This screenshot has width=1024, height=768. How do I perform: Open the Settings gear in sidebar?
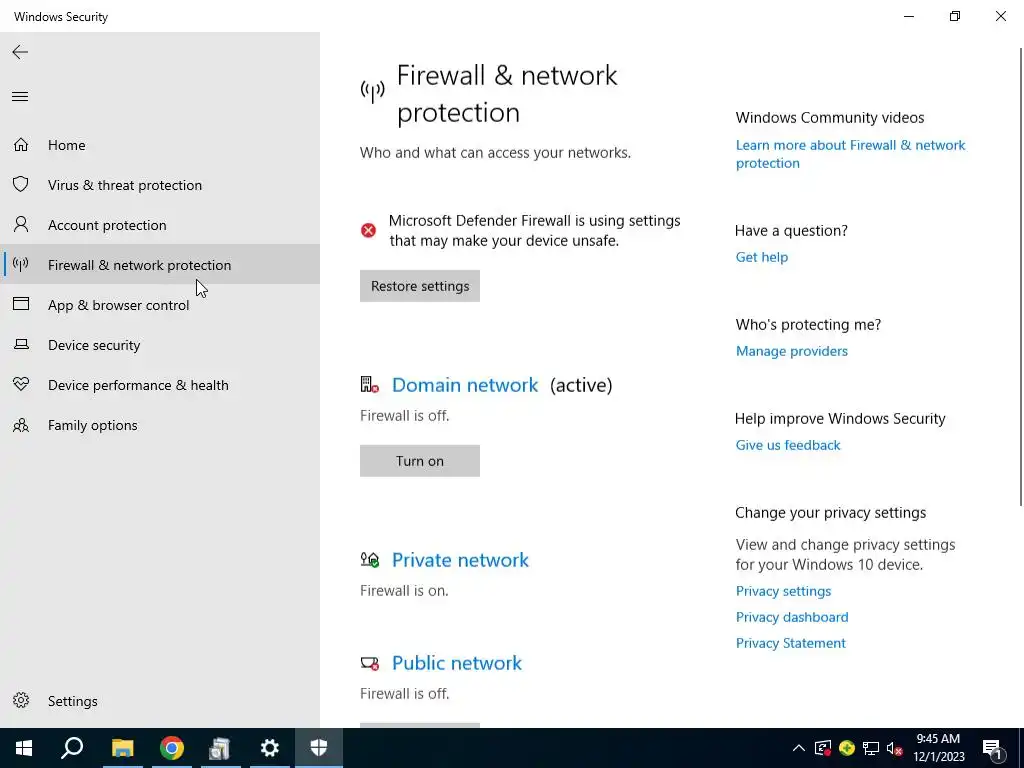pos(21,701)
